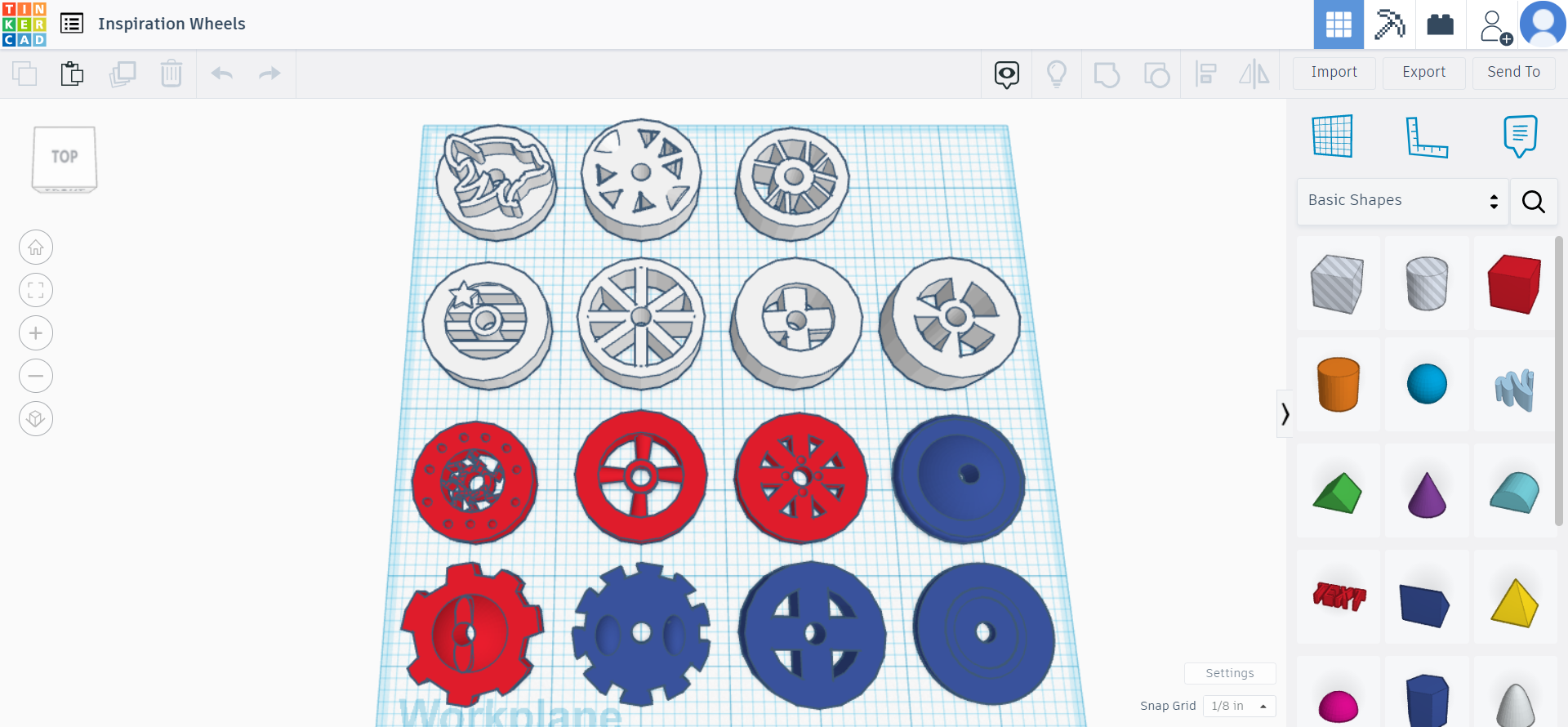Viewport: 1568px width, 727px height.
Task: Invite people with add-user icon
Action: point(1495,26)
